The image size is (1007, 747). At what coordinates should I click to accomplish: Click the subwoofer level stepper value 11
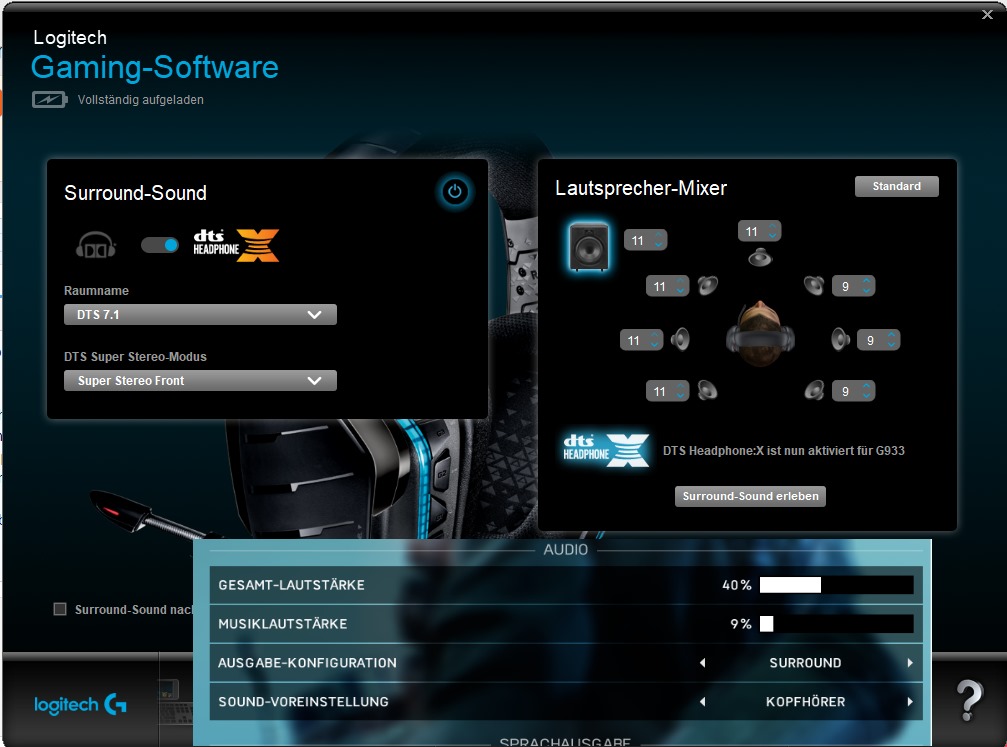tap(645, 240)
